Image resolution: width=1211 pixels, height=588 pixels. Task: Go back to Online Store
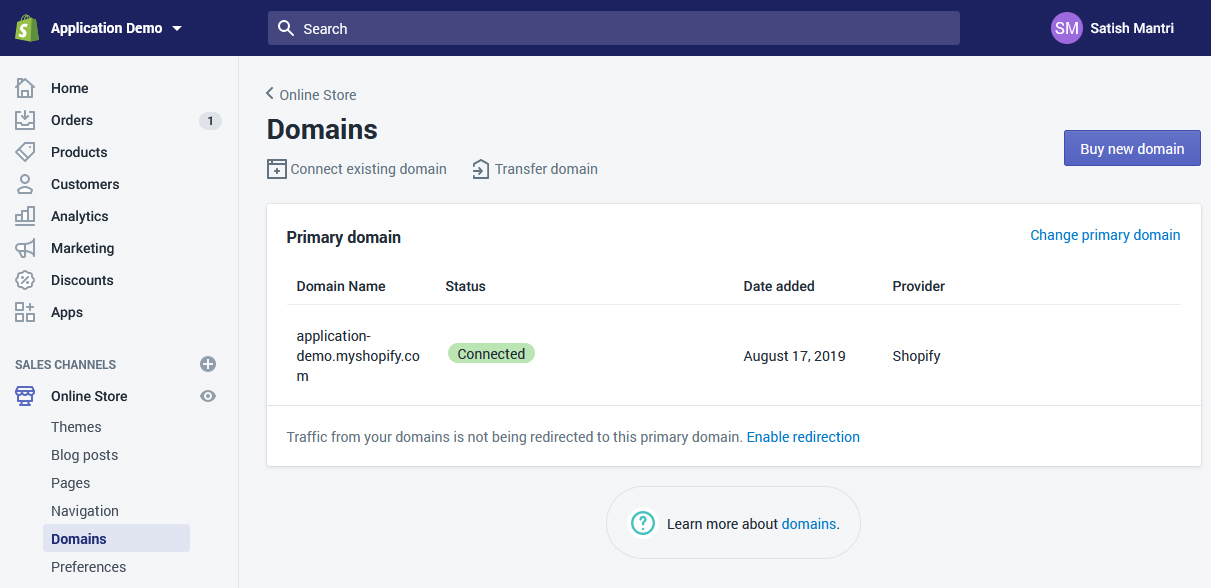(x=311, y=95)
